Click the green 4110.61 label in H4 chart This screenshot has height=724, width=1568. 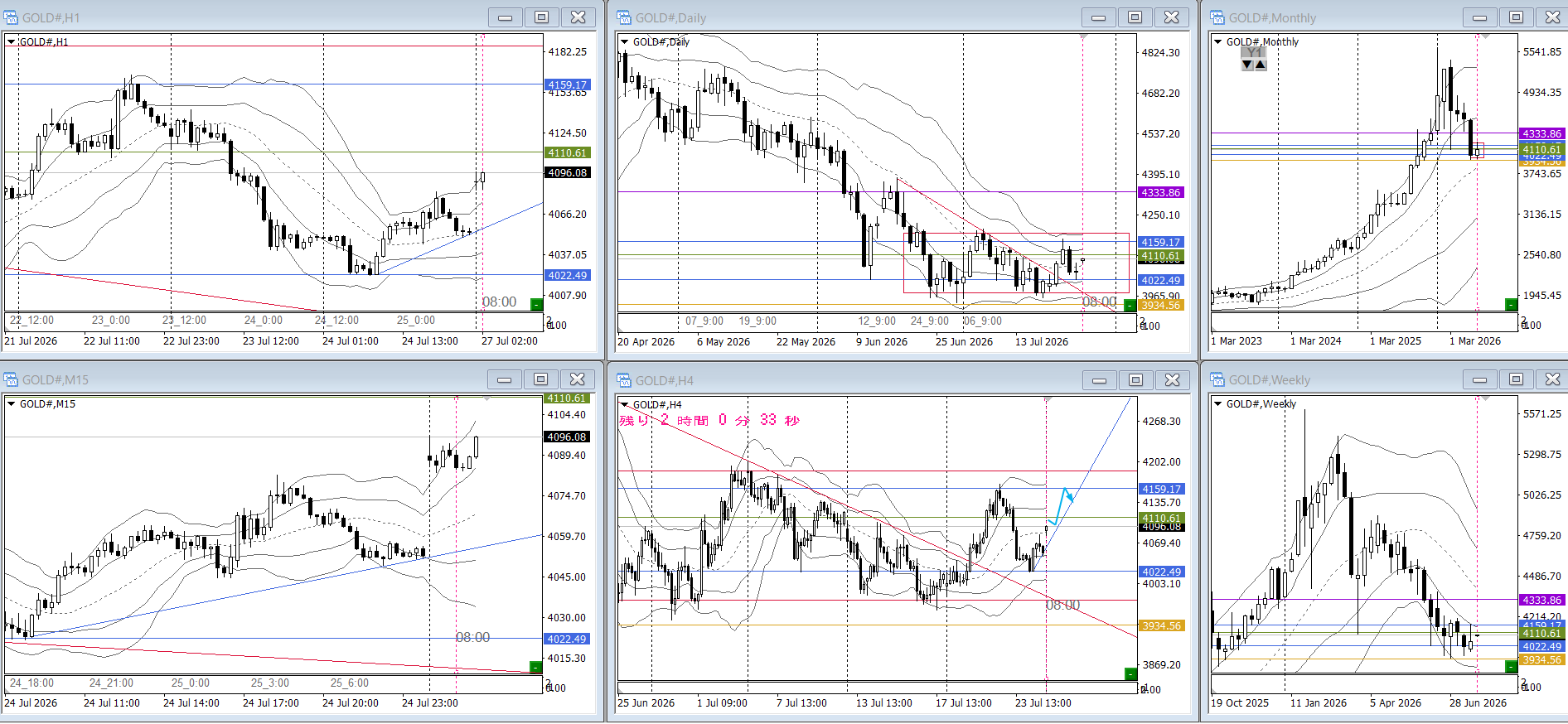point(1162,518)
